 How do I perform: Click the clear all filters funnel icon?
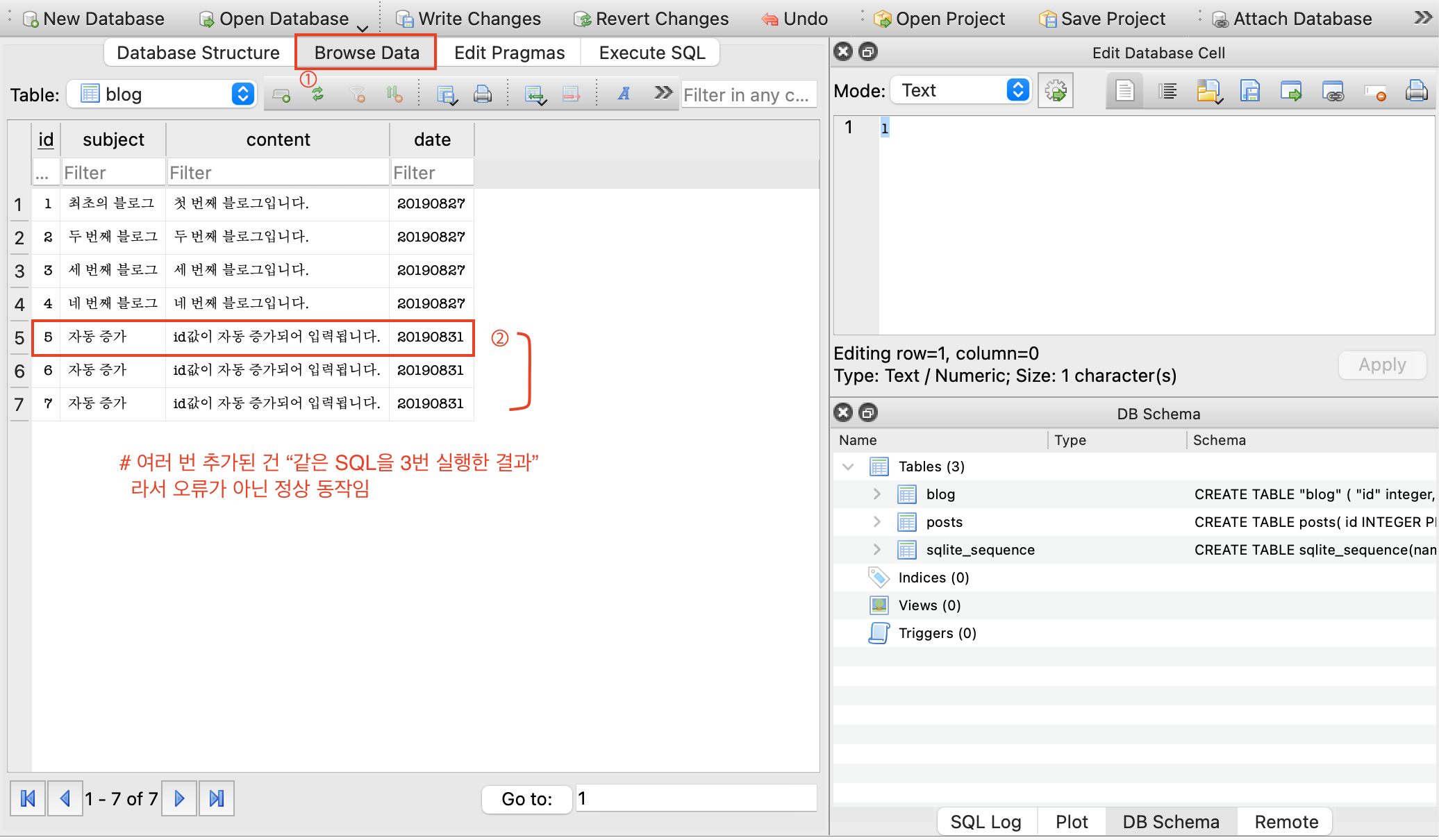pyautogui.click(x=357, y=94)
